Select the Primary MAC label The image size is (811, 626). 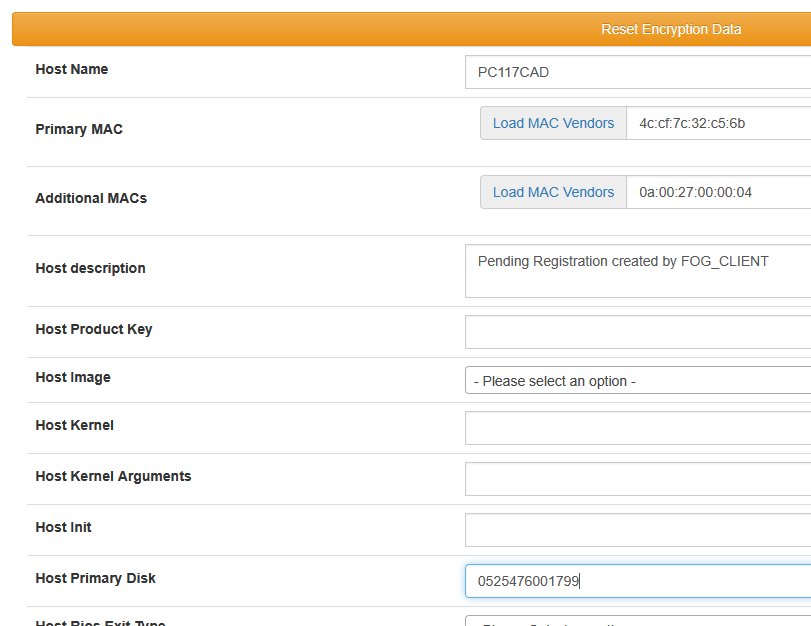pyautogui.click(x=79, y=129)
